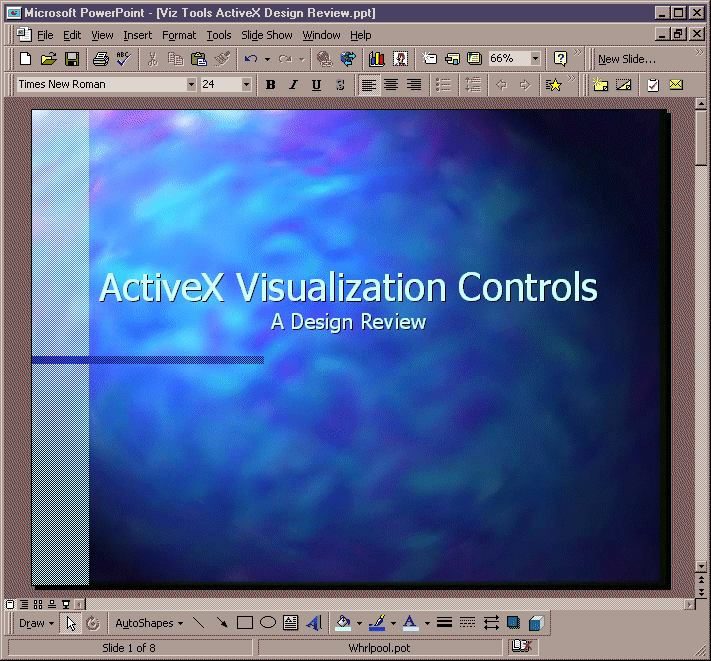Run the spelling check
Viewport: 711px width, 661px height.
click(124, 58)
